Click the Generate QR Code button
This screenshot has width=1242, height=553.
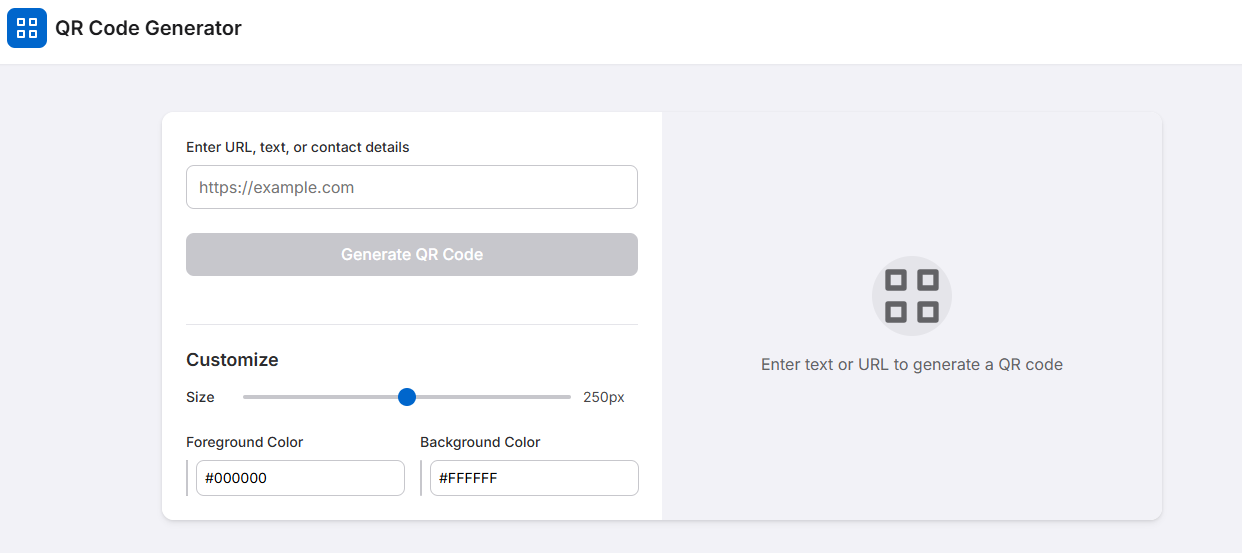tap(412, 254)
